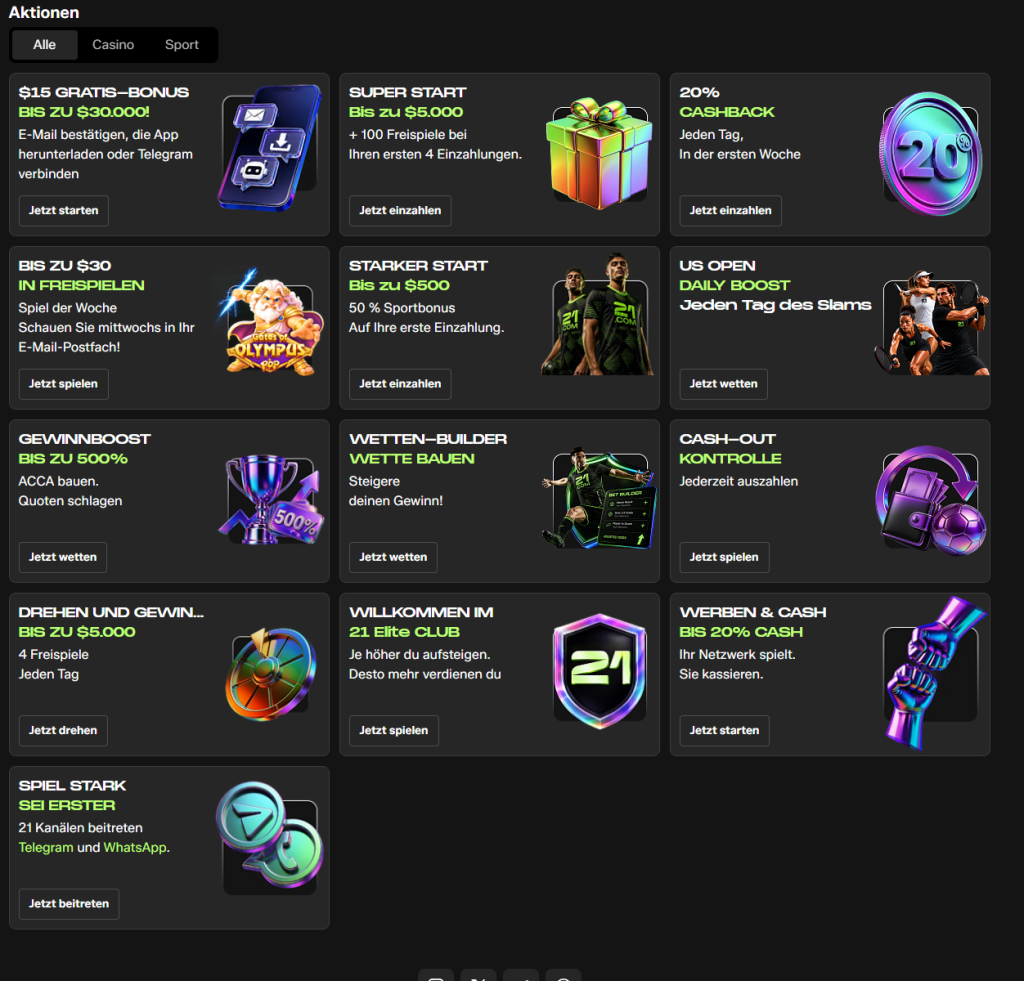Click the bet builder player image
The image size is (1024, 981).
coord(599,498)
